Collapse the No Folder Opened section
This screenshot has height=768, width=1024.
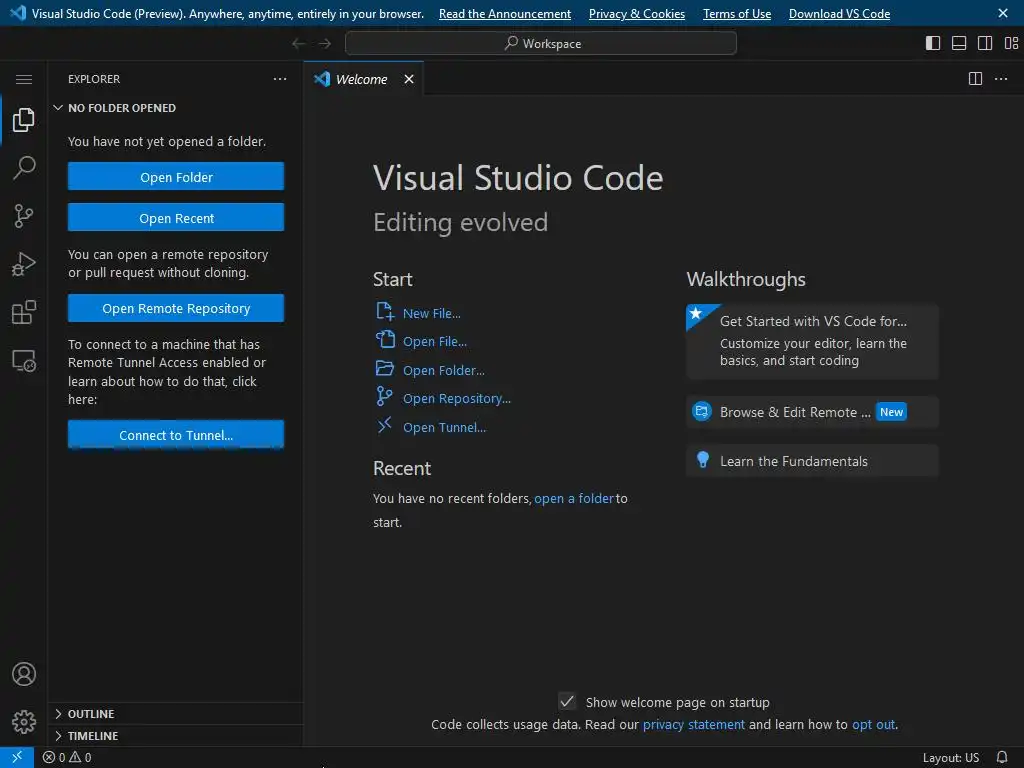click(121, 108)
